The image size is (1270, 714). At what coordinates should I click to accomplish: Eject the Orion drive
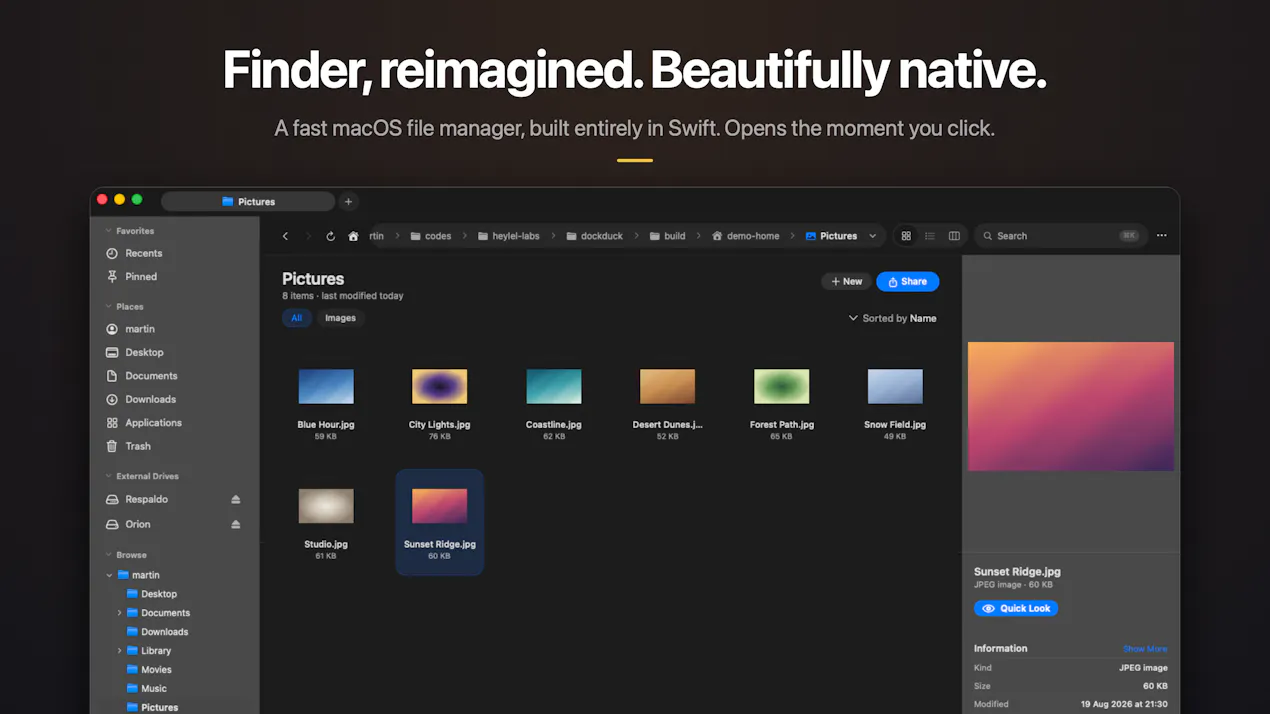(236, 524)
